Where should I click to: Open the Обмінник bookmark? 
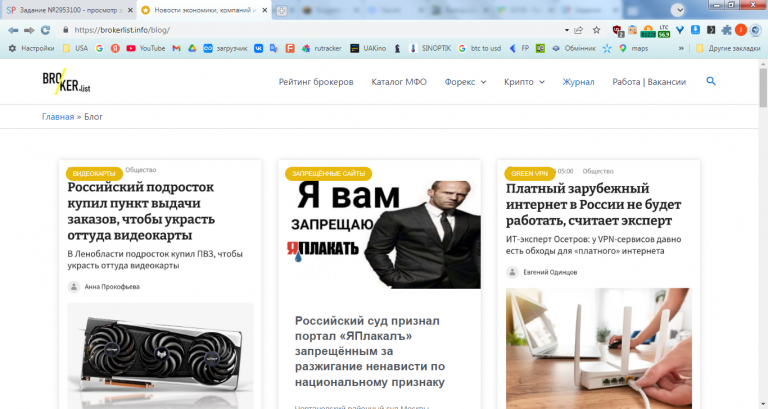click(574, 48)
